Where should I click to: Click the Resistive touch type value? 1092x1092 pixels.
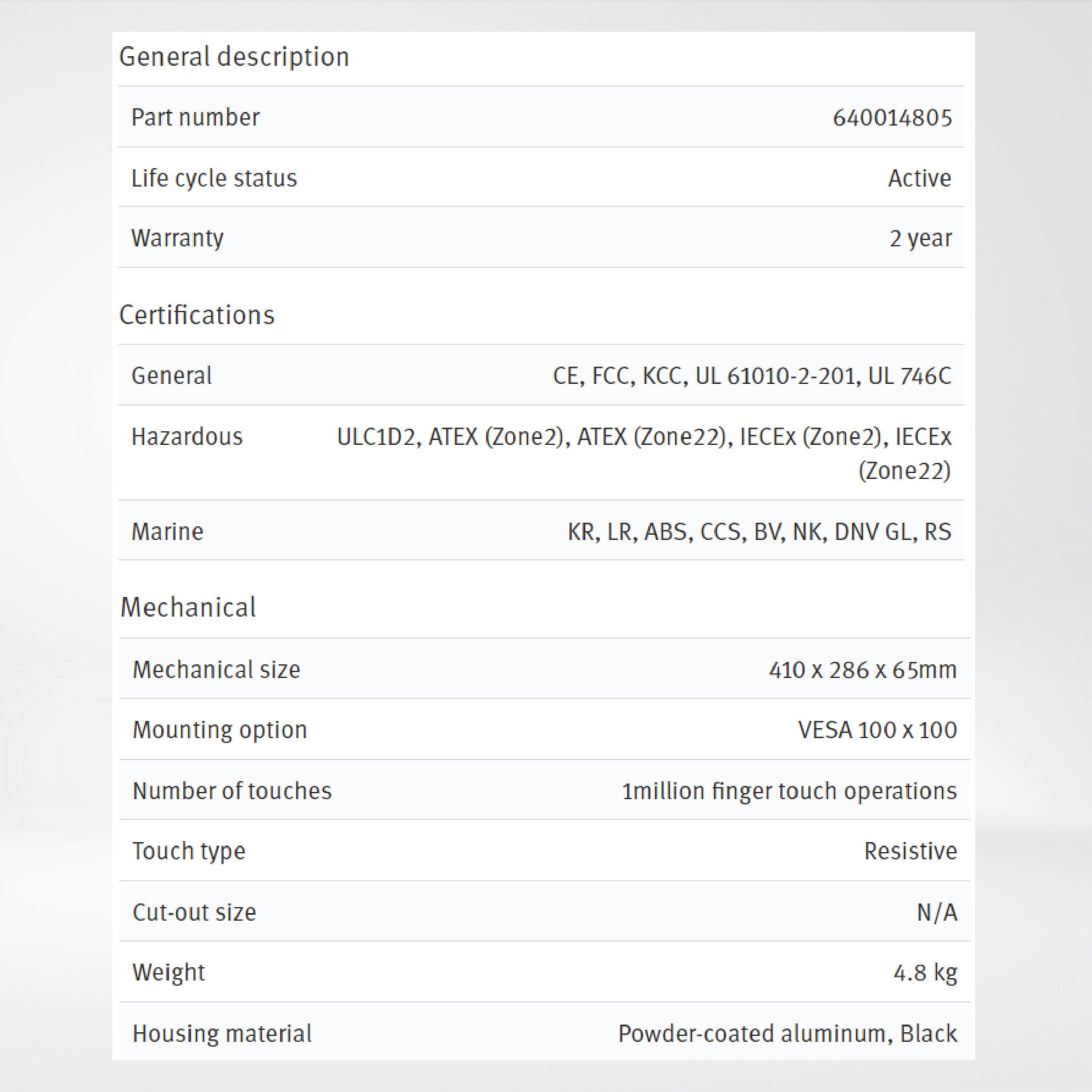910,850
